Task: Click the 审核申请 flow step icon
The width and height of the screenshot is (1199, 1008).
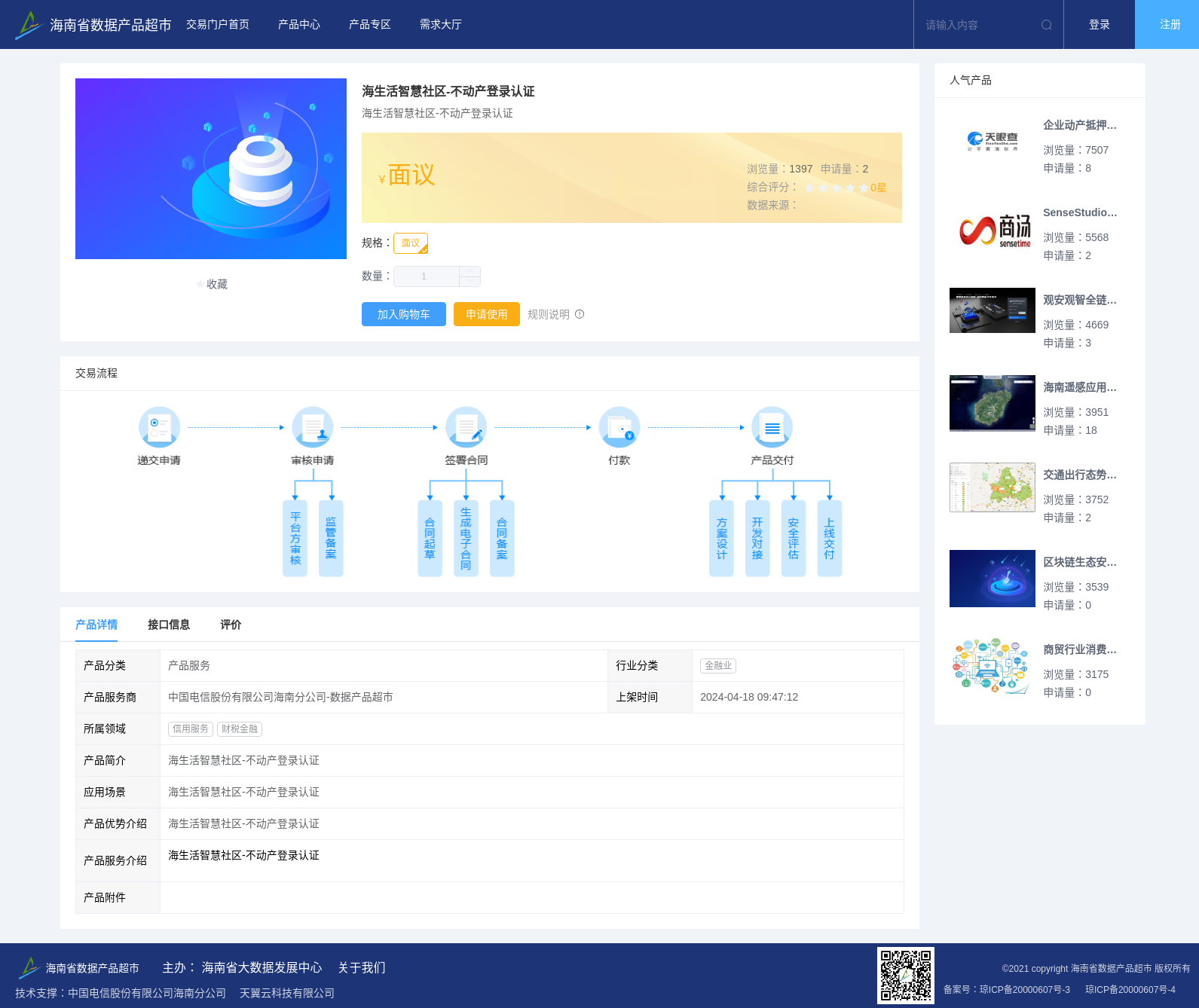Action: [313, 427]
